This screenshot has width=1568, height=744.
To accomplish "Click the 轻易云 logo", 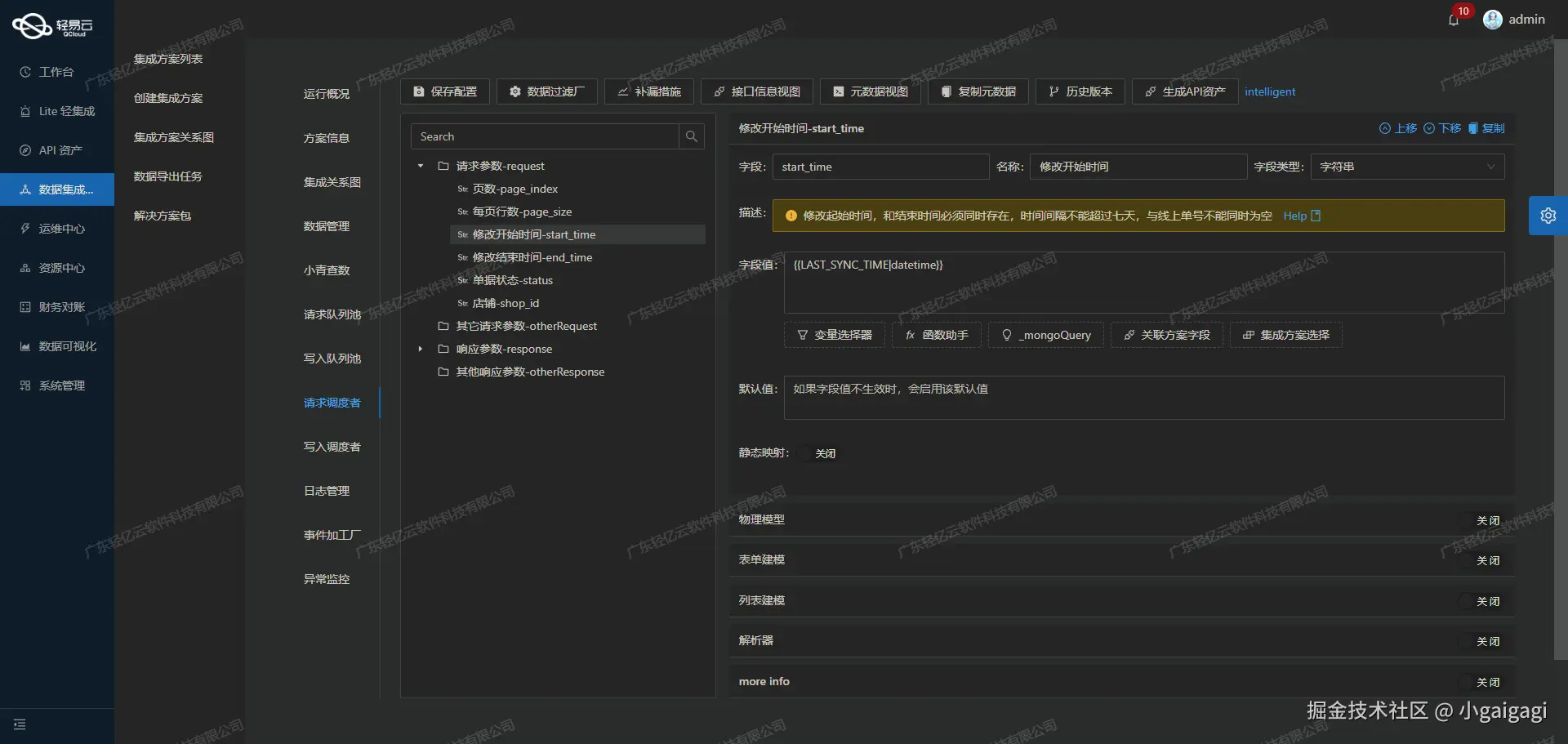I will click(x=52, y=26).
